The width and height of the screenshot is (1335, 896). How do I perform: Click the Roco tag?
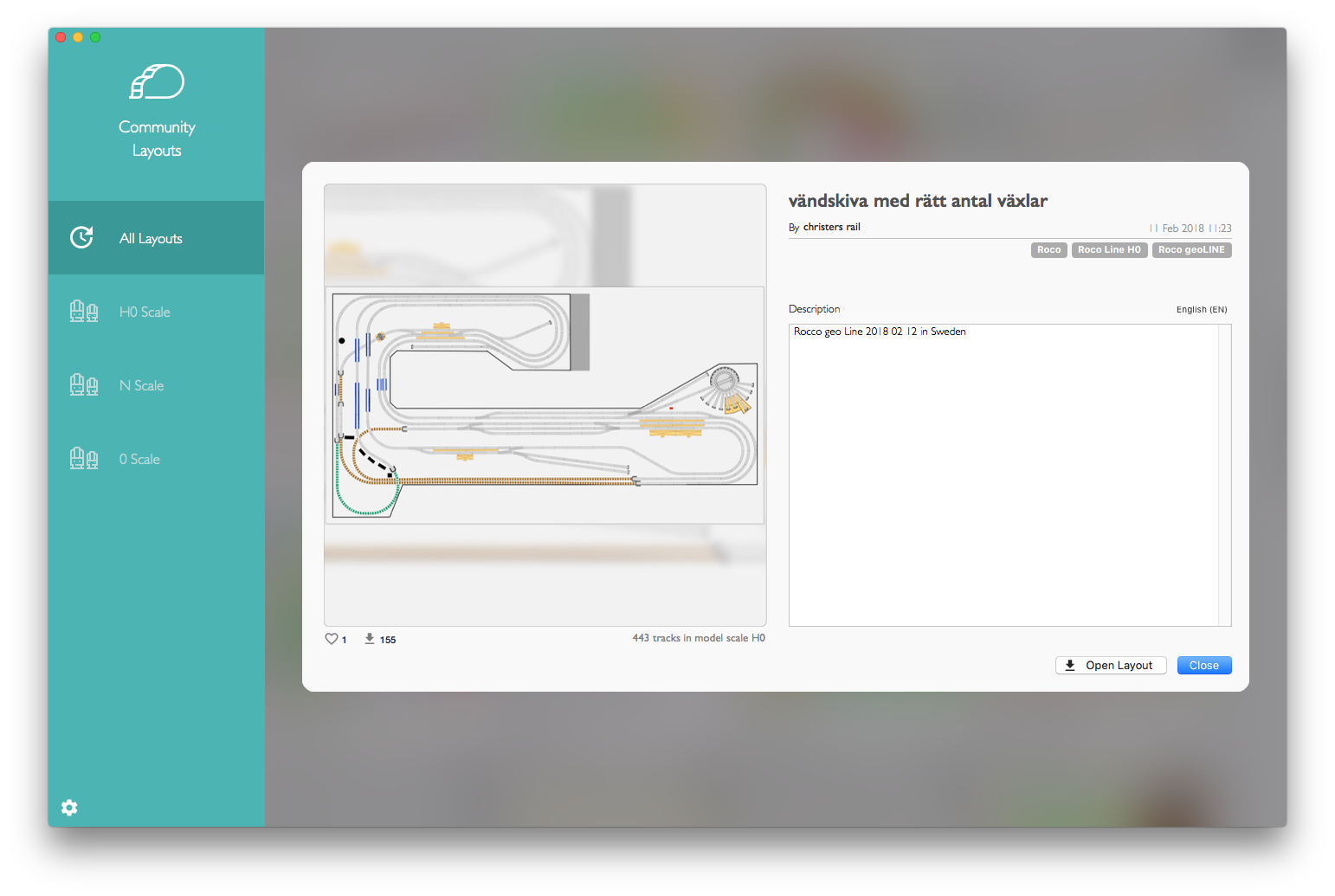[1048, 250]
